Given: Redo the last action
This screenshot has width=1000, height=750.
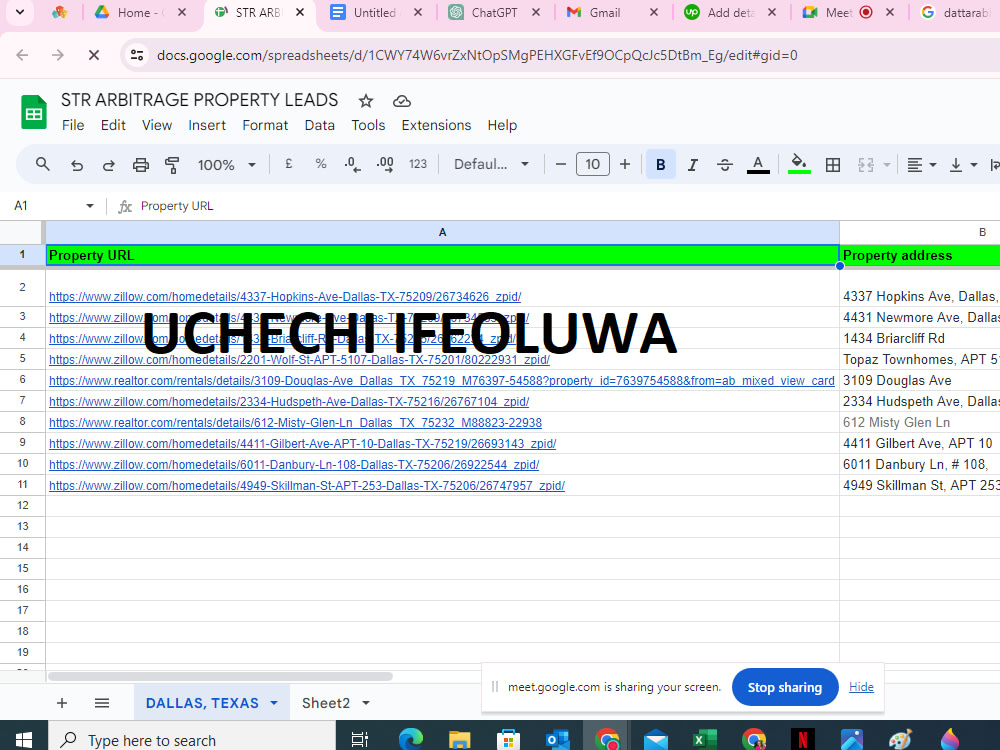Looking at the screenshot, I should pos(108,165).
